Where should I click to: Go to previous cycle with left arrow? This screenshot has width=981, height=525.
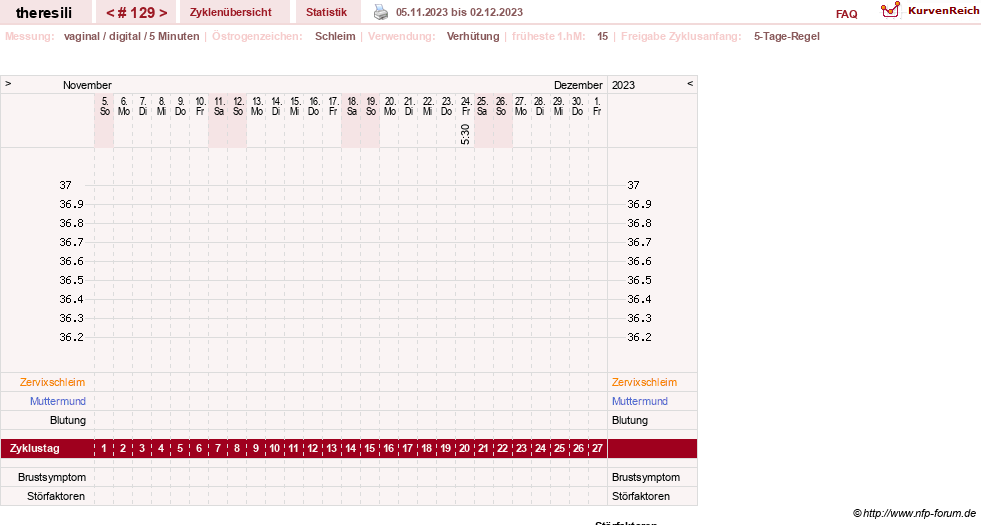pyautogui.click(x=110, y=13)
